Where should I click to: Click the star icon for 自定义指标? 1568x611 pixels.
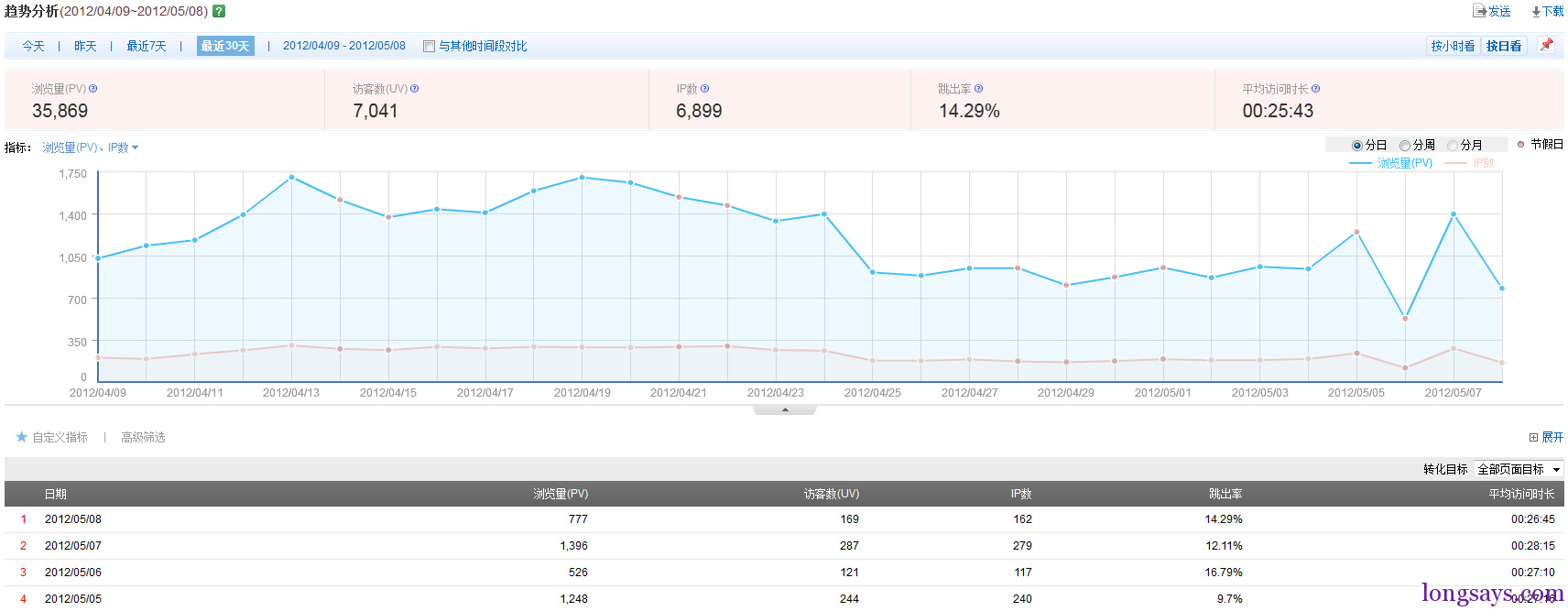(22, 437)
